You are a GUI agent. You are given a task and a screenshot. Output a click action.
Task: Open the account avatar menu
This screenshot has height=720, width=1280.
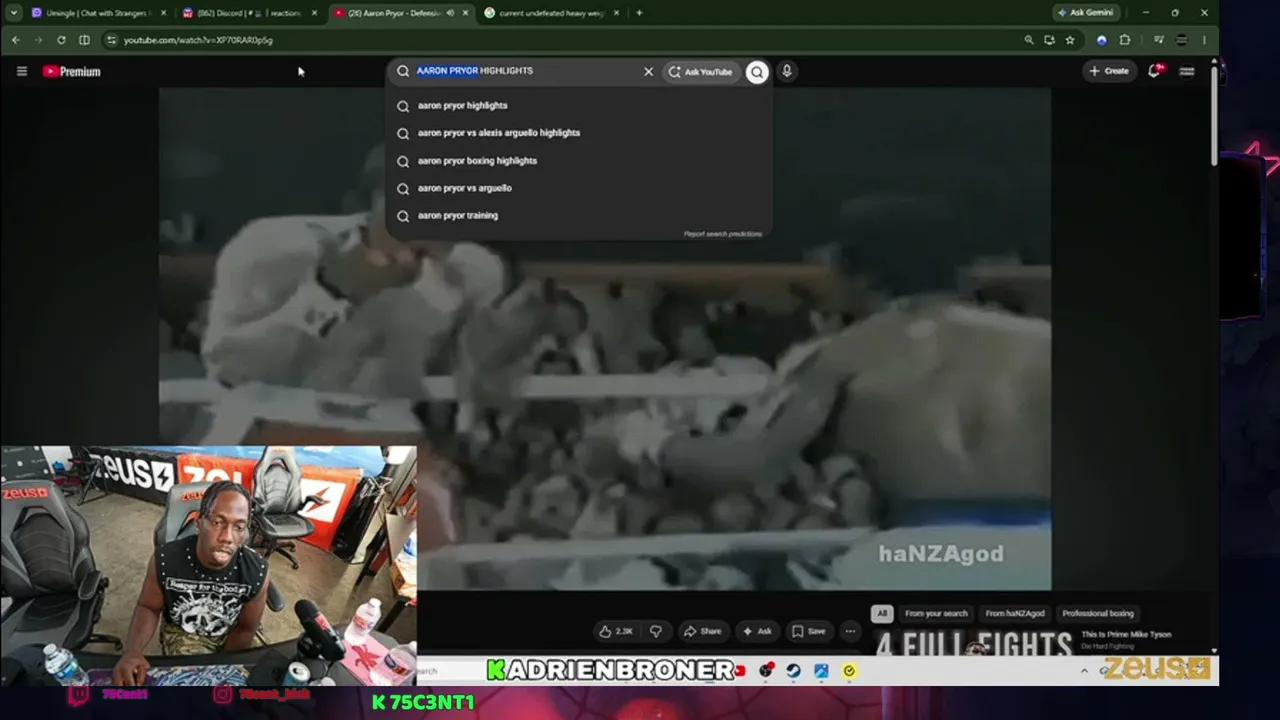tap(1187, 71)
